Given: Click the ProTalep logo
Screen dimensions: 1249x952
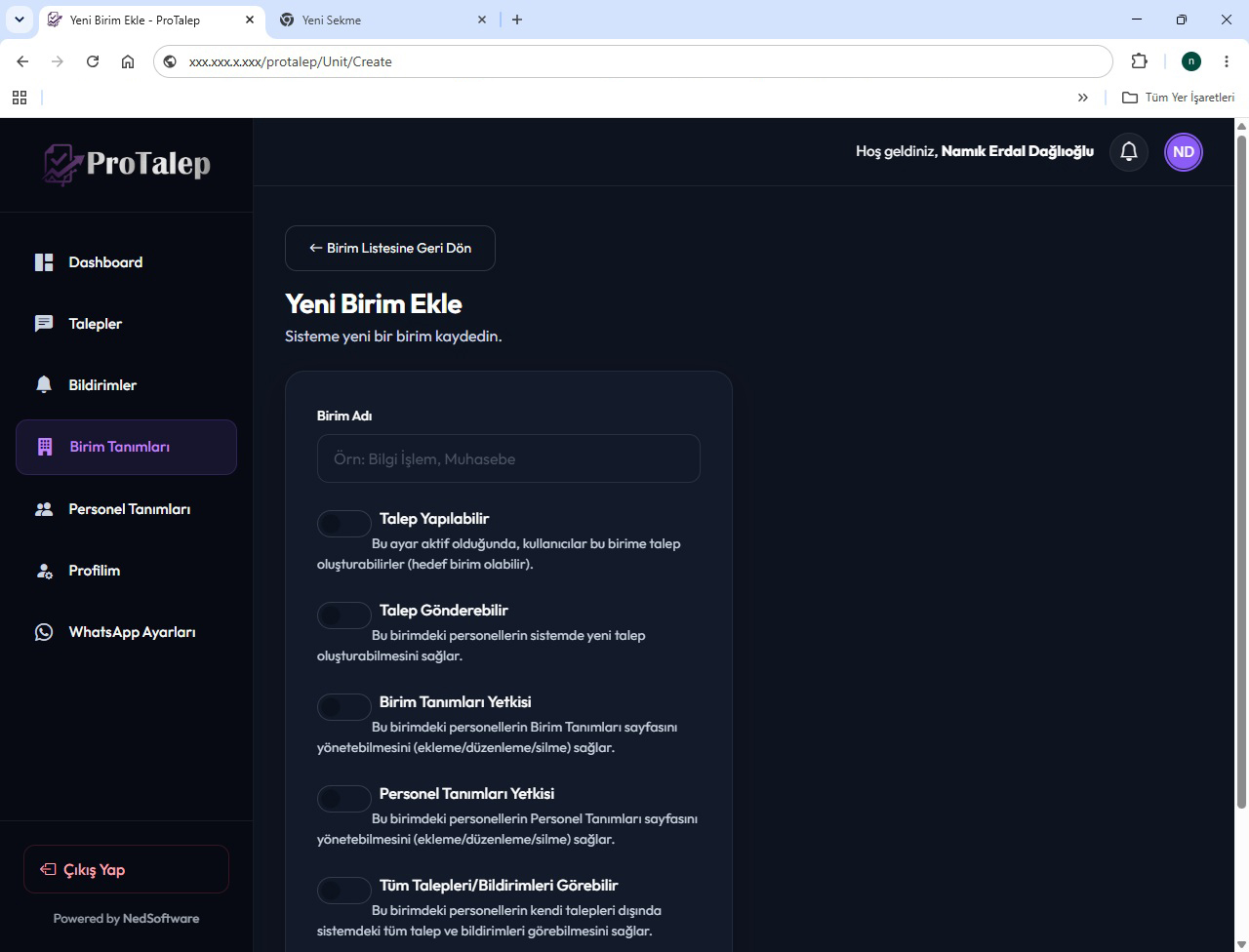Looking at the screenshot, I should coord(127,164).
